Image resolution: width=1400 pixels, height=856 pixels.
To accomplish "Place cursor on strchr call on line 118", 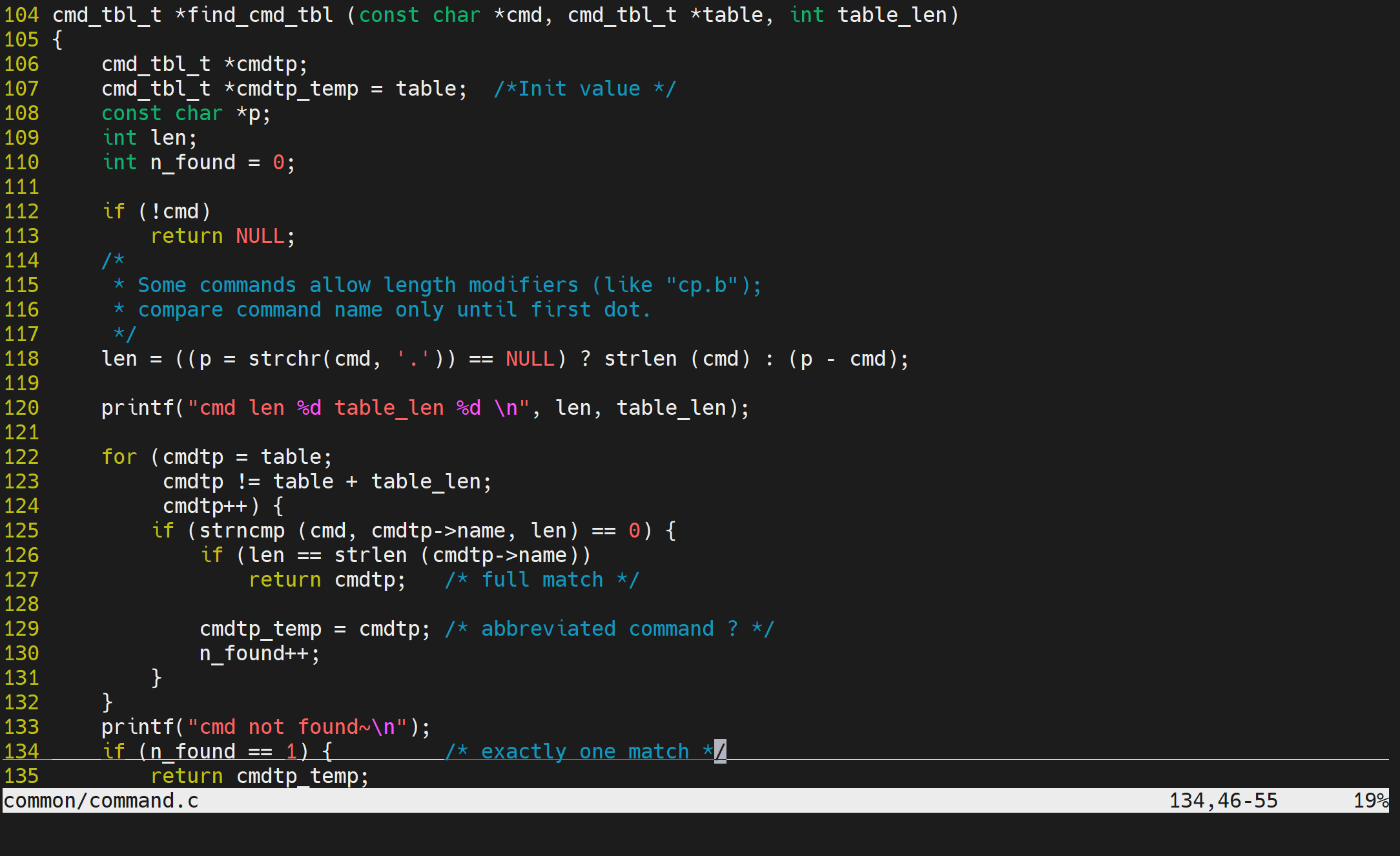I will tap(285, 359).
